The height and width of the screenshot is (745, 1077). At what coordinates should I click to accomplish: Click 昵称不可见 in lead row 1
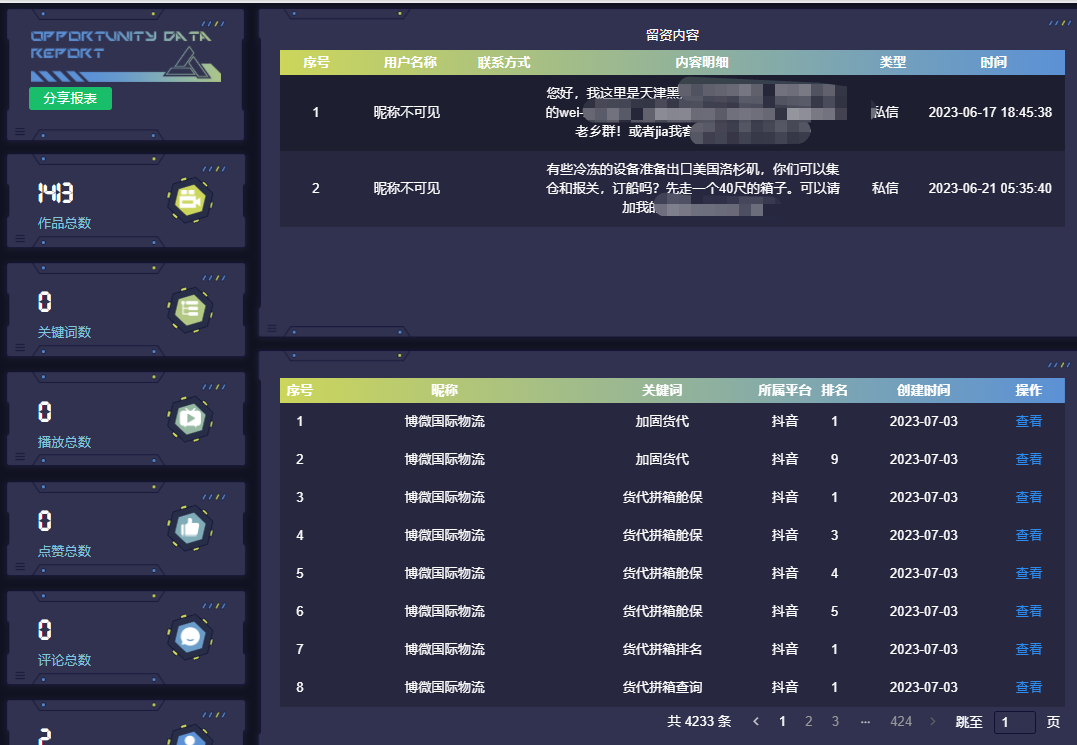point(407,113)
